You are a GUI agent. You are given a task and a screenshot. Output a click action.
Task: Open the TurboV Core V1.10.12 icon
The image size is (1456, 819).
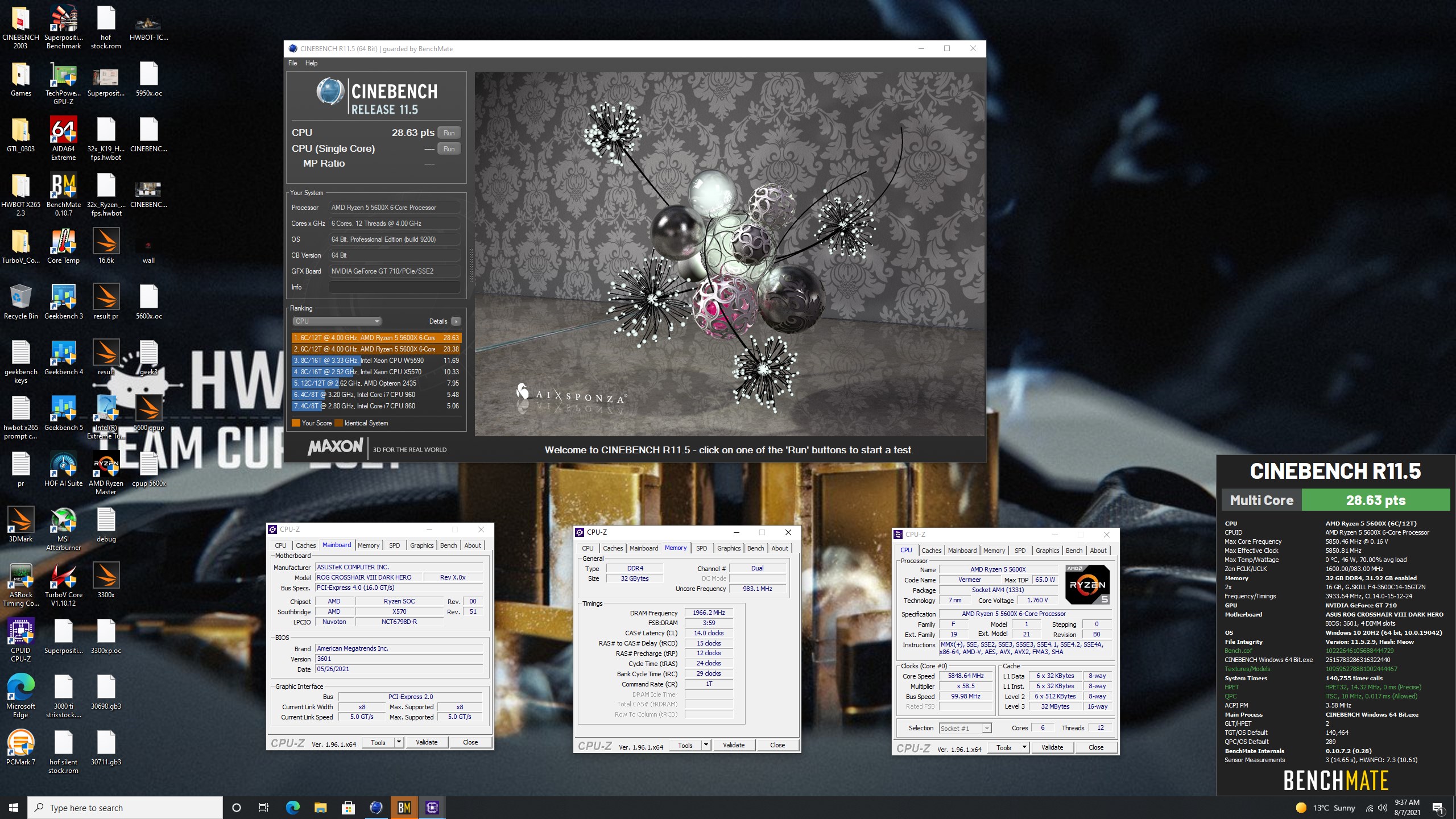coord(63,585)
